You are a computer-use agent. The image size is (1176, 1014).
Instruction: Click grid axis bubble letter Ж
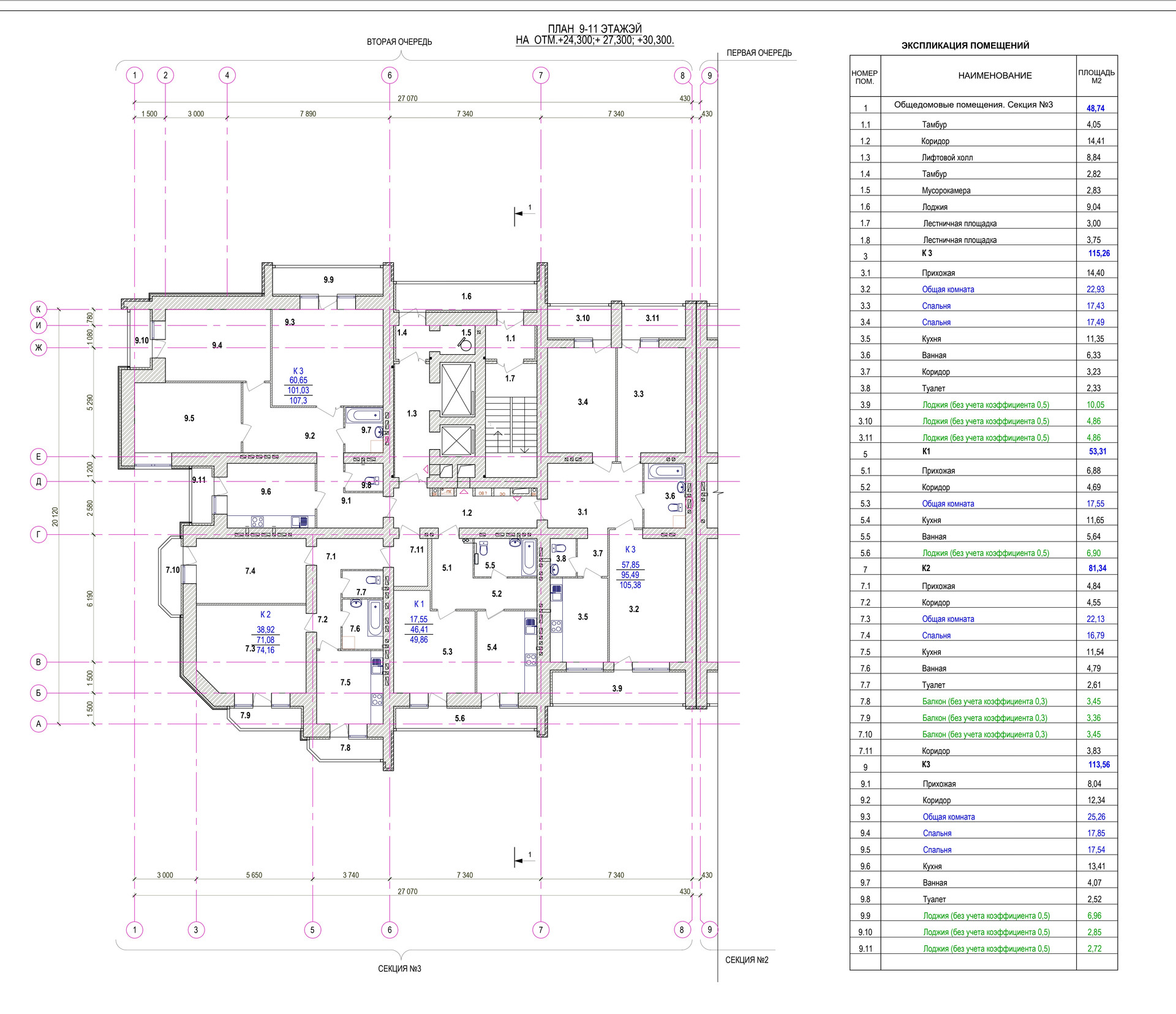coord(39,348)
